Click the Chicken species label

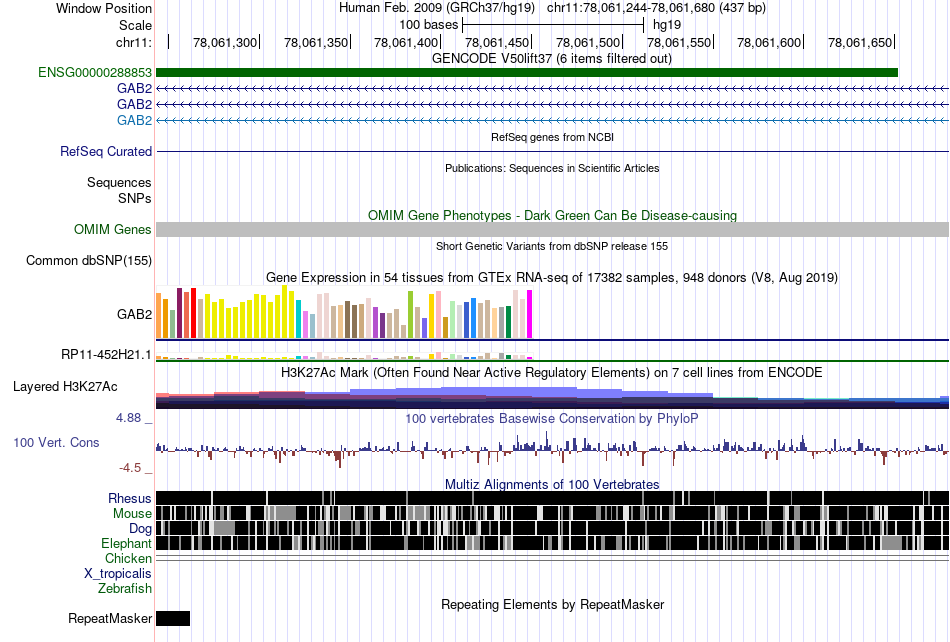click(x=128, y=558)
